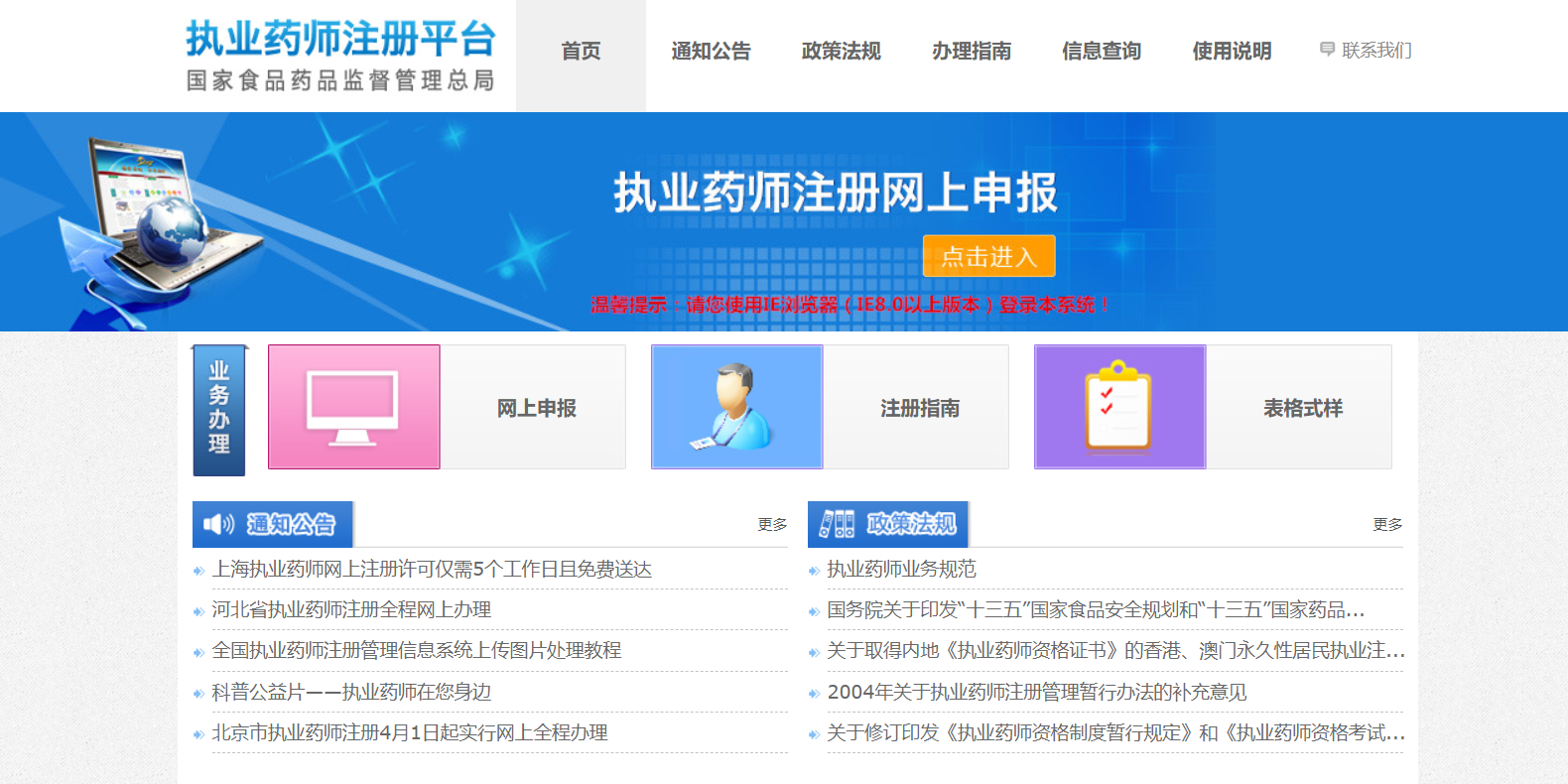Open 使用说明 in the navigation bar

click(1232, 52)
